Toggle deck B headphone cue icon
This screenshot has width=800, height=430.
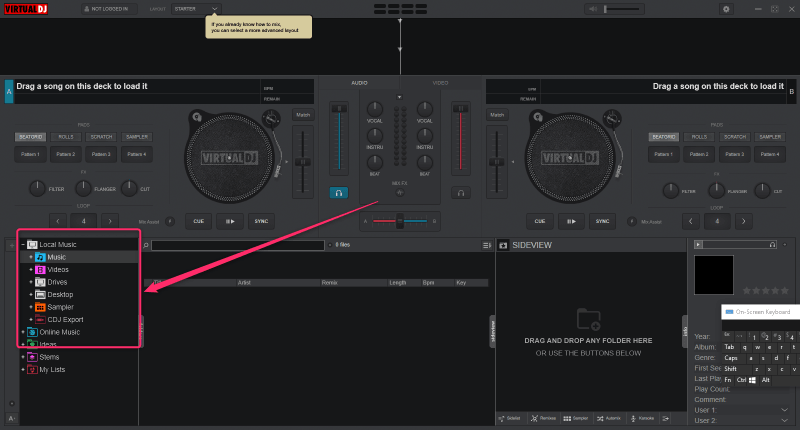pos(461,193)
